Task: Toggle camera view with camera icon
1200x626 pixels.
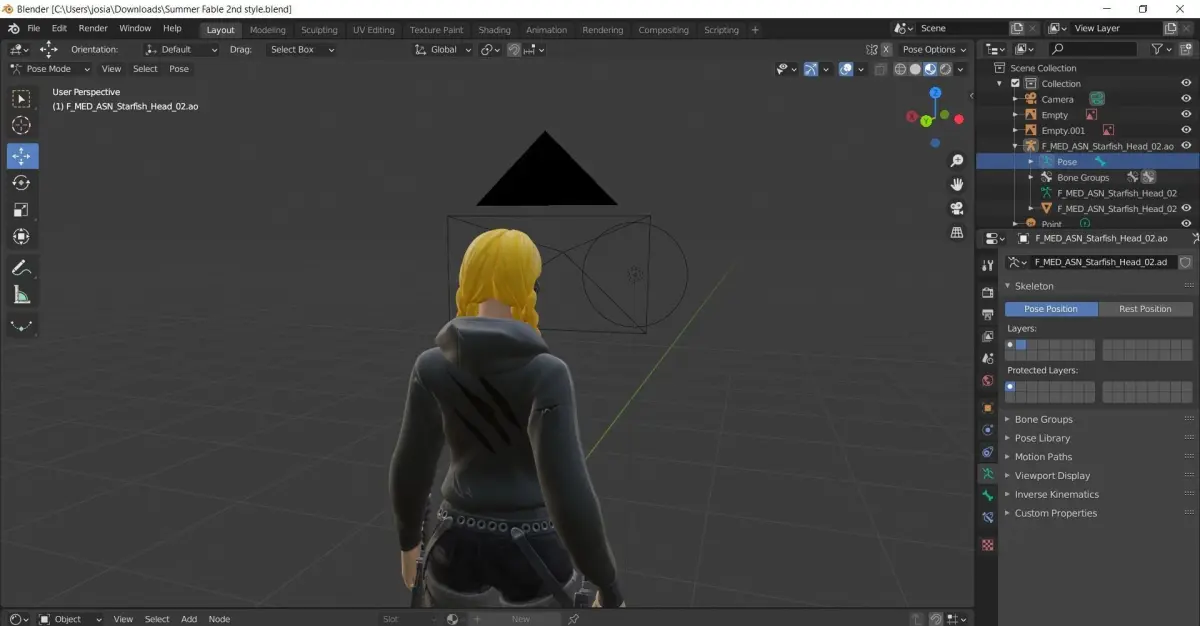Action: [x=957, y=209]
